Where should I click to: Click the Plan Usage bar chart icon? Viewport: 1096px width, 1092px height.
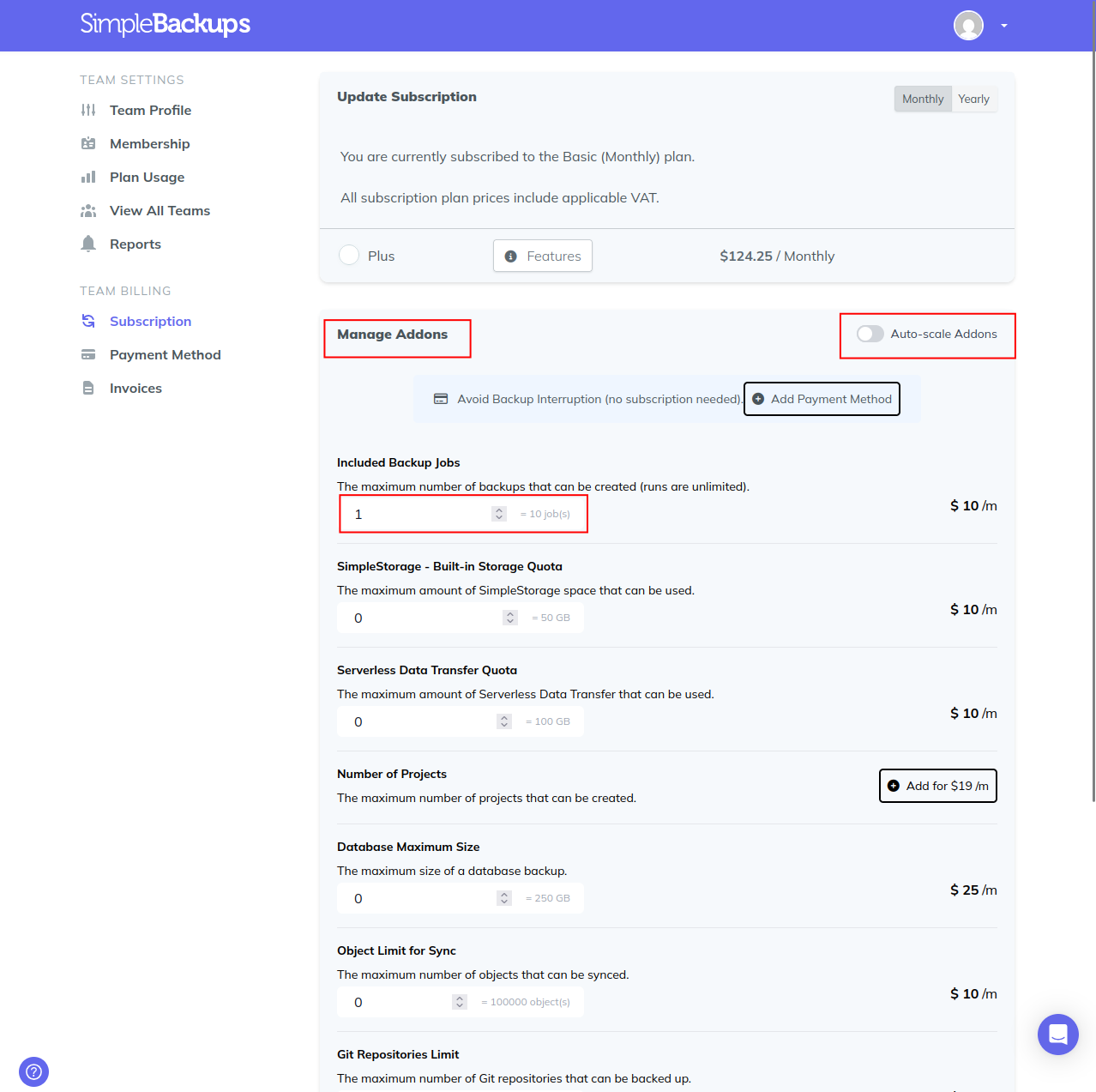point(88,177)
